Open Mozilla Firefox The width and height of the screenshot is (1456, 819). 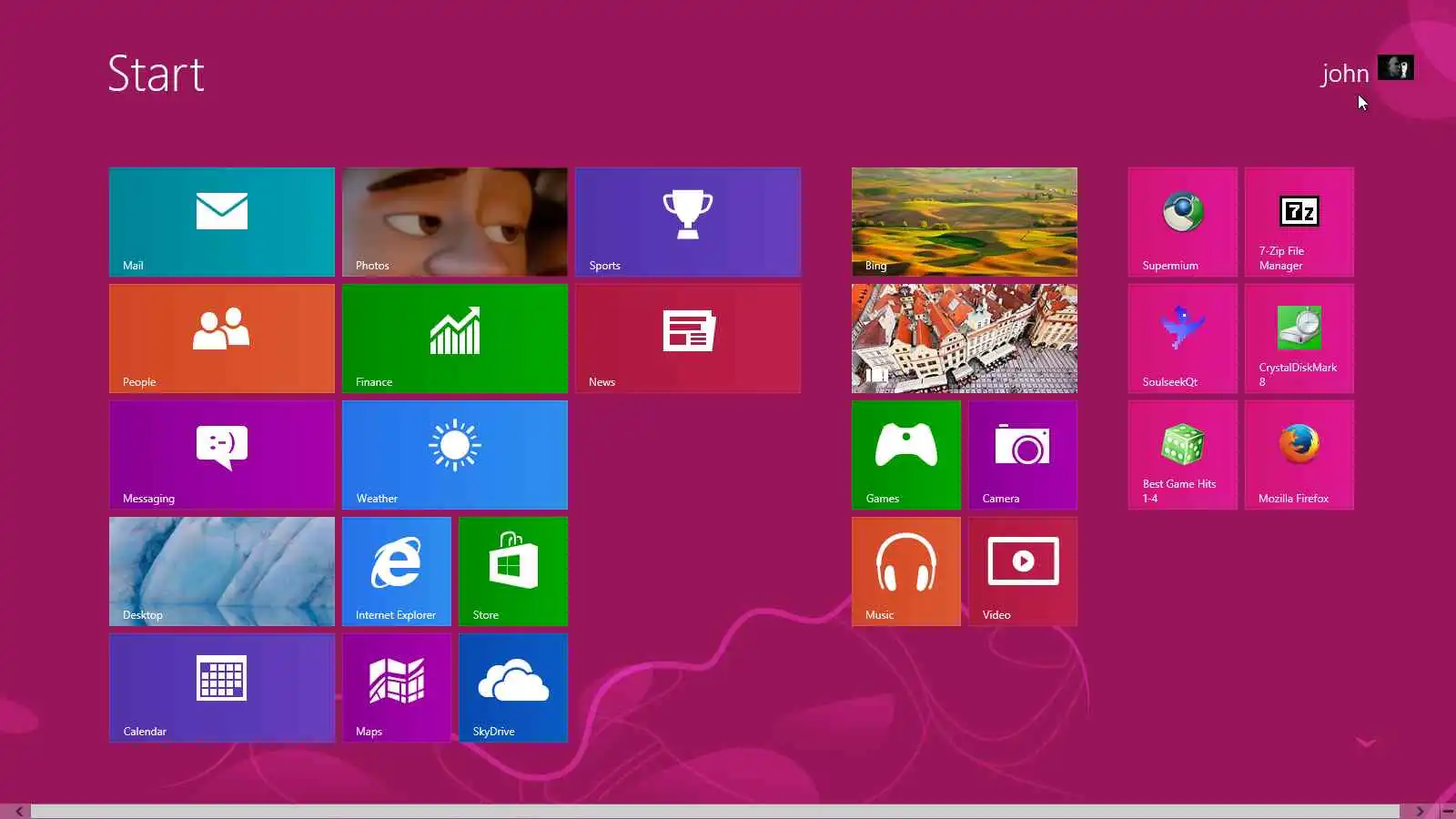1299,455
